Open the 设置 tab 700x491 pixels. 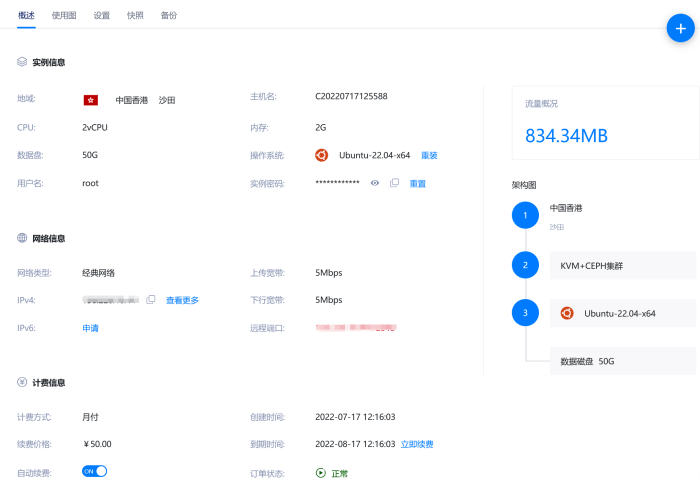coord(102,16)
